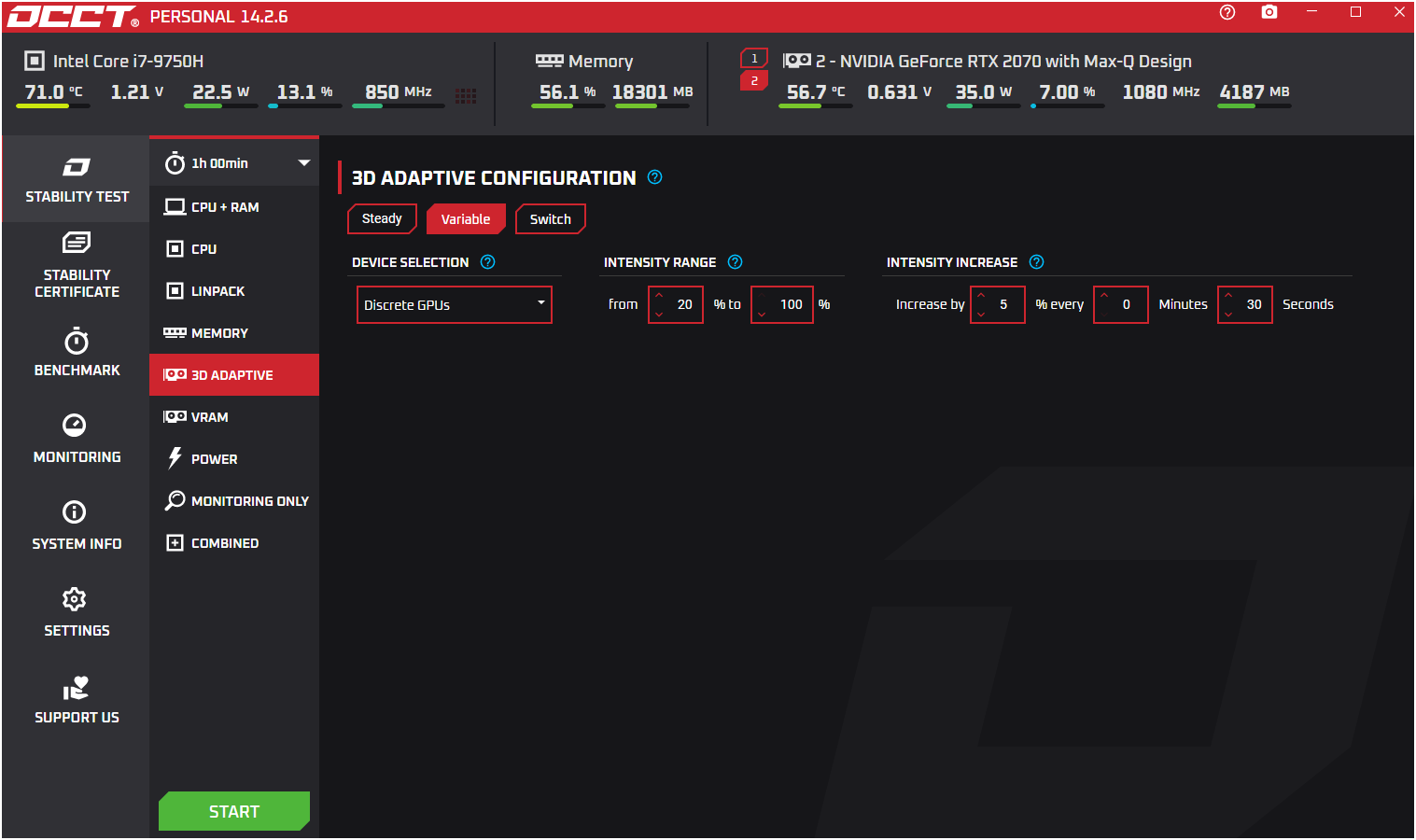Viewport: 1416px width, 840px height.
Task: Click the CPU voltage 1.21 V reading
Action: click(137, 92)
